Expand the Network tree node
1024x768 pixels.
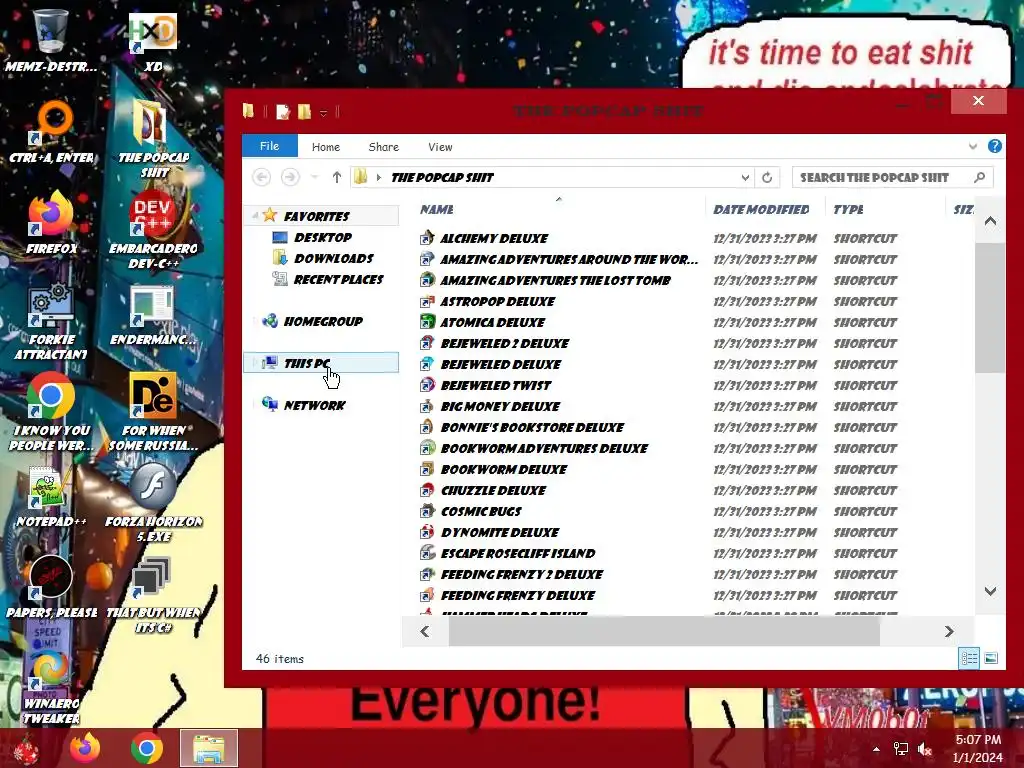coord(255,404)
